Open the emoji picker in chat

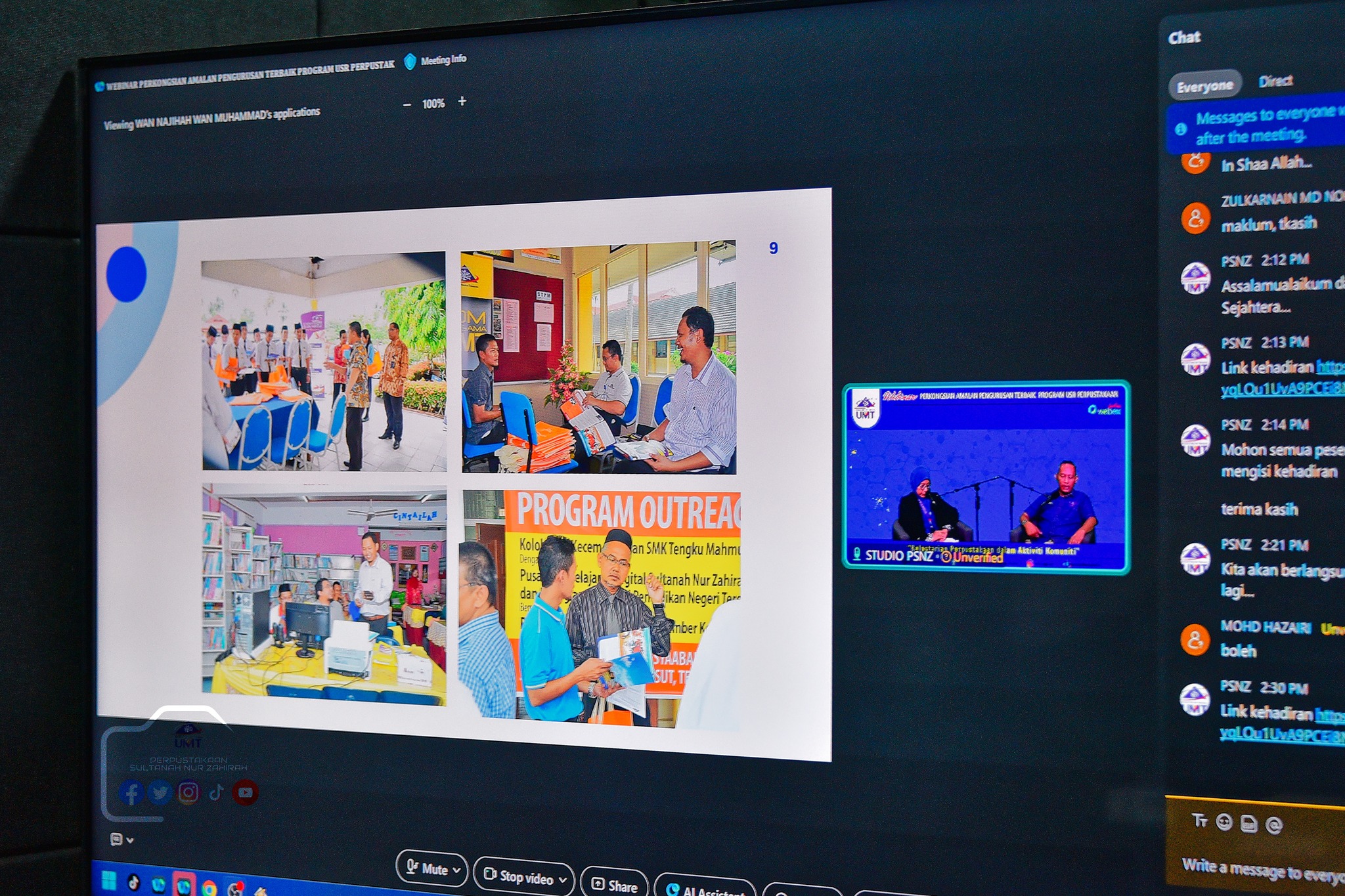coord(1224,822)
